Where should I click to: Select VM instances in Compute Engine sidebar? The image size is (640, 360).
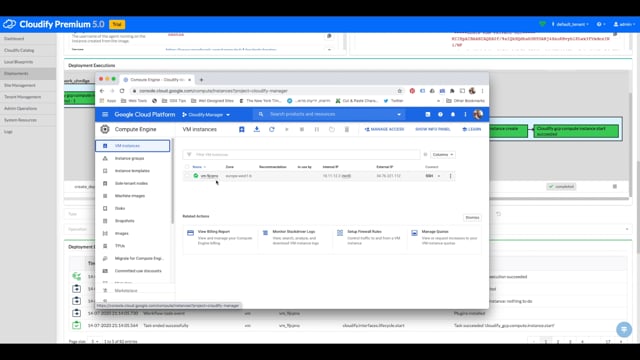pyautogui.click(x=133, y=146)
